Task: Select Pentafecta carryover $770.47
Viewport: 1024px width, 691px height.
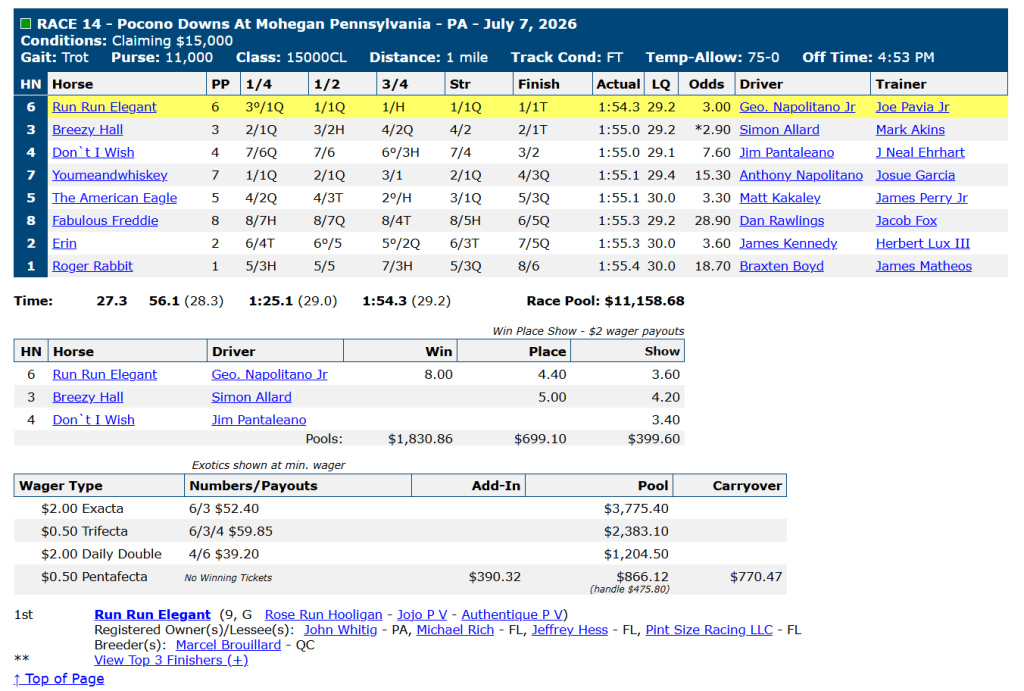Action: pos(756,577)
